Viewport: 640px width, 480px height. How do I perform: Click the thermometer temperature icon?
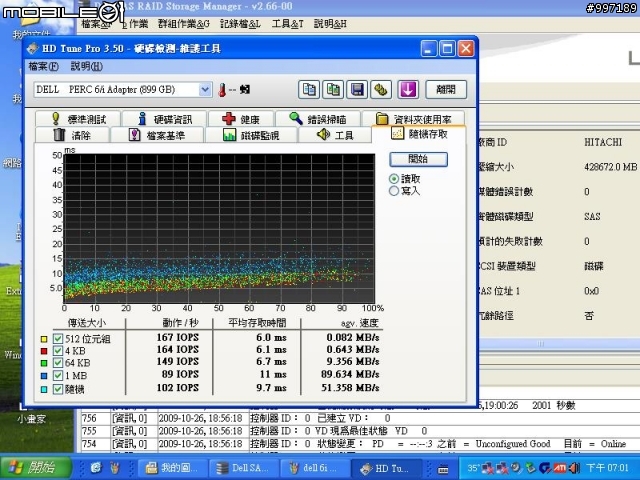click(x=222, y=90)
